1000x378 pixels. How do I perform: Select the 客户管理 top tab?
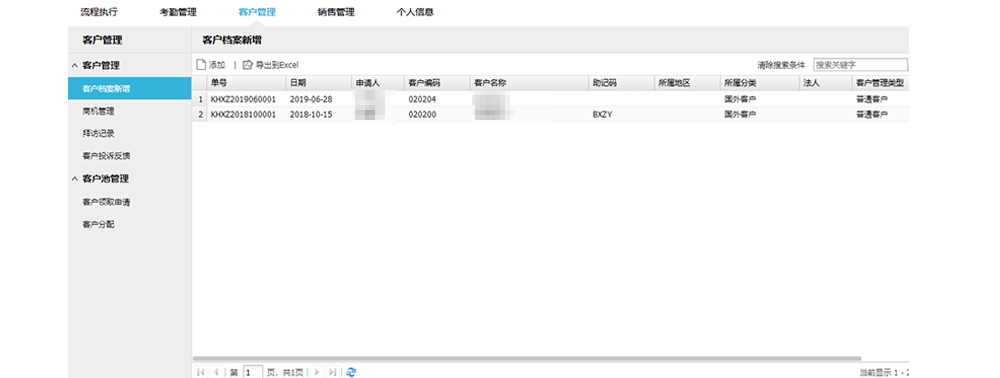tap(257, 12)
